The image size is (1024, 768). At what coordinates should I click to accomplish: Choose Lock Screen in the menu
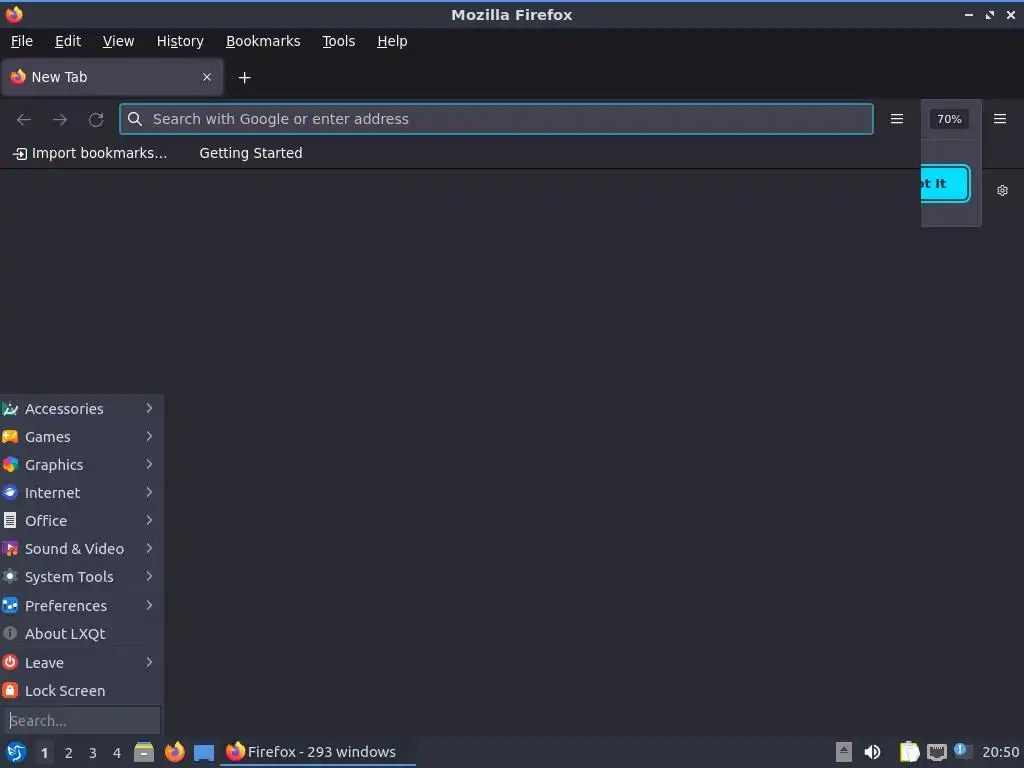point(82,691)
